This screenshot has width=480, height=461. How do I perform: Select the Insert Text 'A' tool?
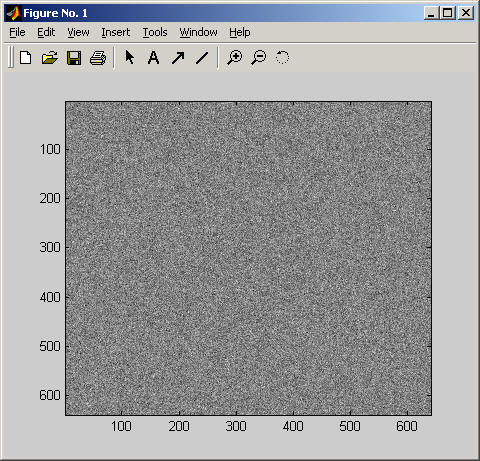(x=153, y=58)
